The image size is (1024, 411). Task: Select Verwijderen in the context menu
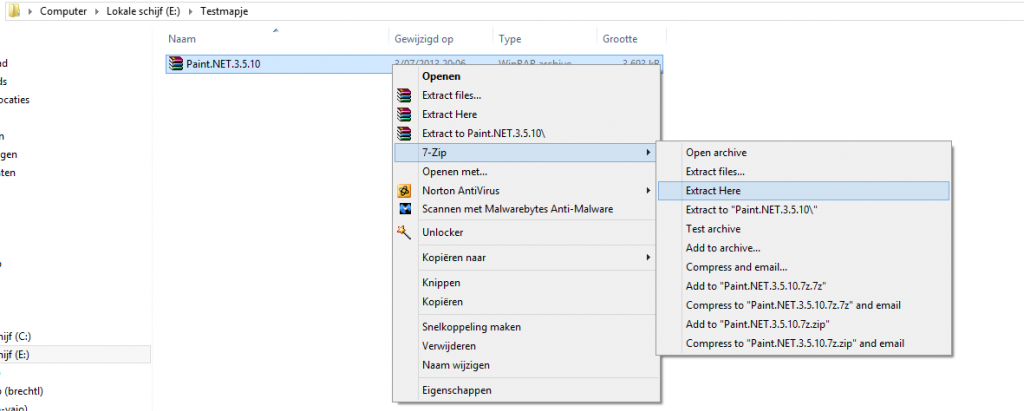coord(526,346)
